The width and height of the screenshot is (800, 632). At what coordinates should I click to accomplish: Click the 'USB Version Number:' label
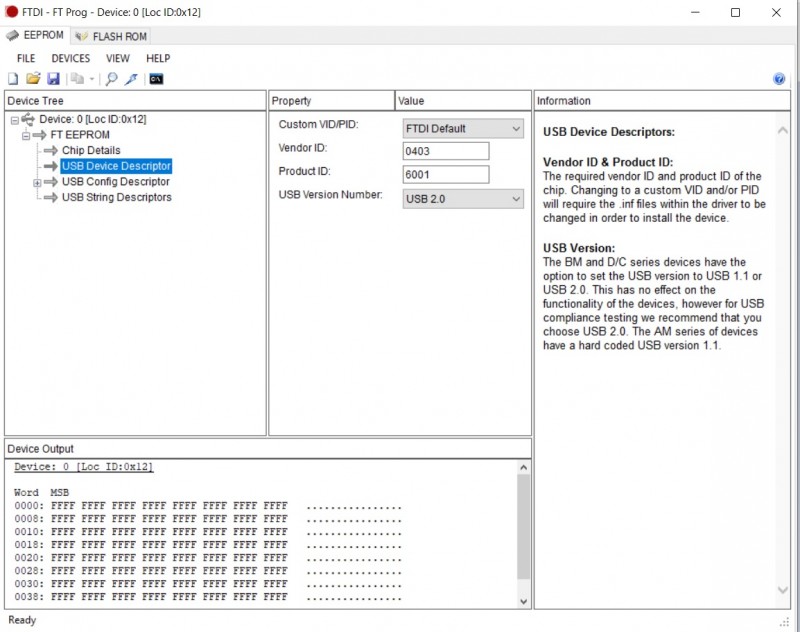tap(331, 195)
